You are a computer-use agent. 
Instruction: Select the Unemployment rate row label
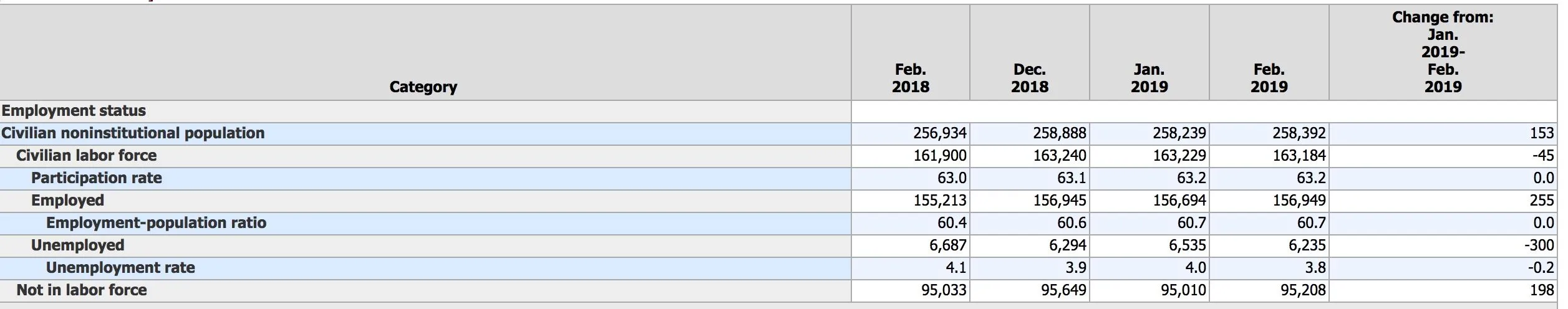click(120, 268)
